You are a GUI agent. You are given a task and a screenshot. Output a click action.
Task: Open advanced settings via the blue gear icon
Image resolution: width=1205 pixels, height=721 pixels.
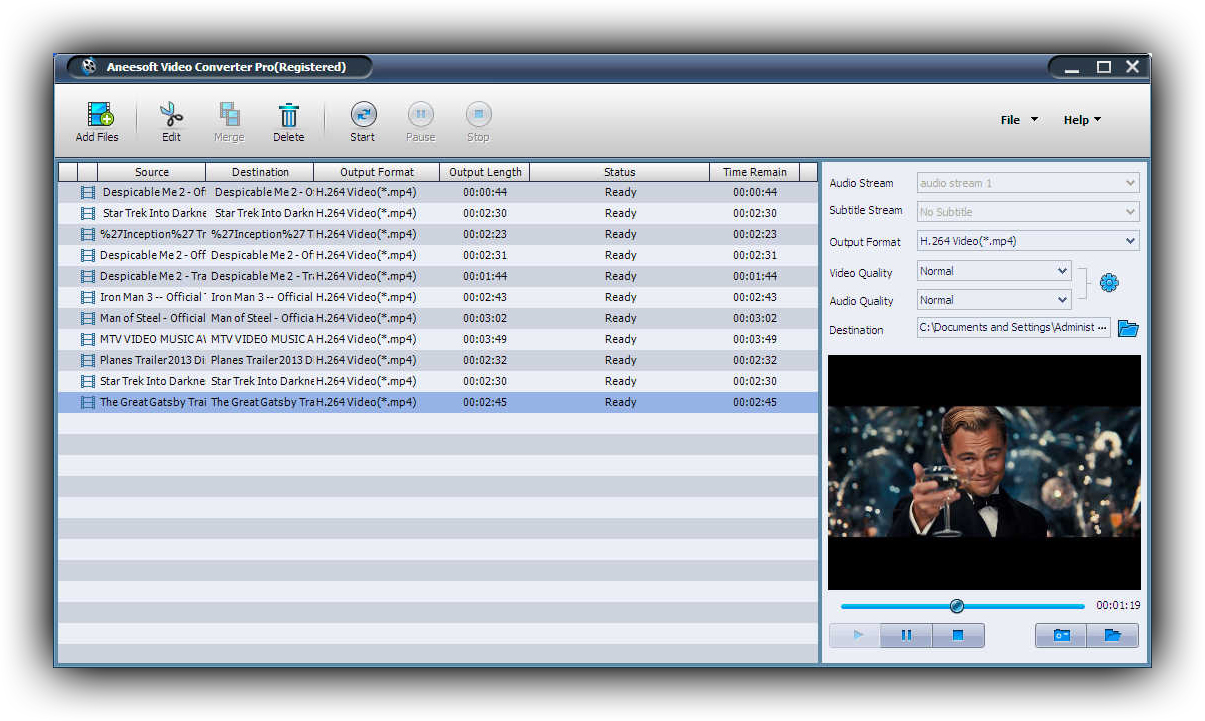pos(1109,283)
